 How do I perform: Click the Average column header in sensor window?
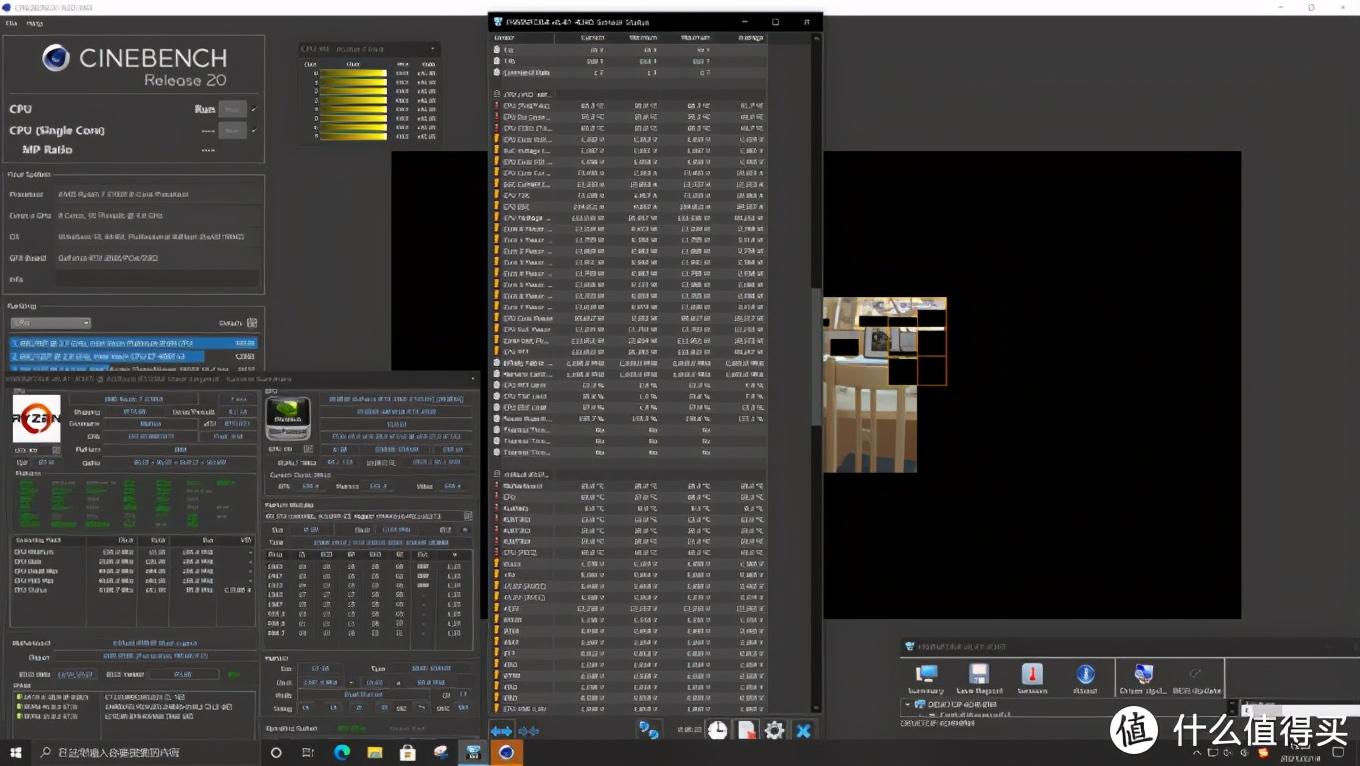pyautogui.click(x=751, y=37)
